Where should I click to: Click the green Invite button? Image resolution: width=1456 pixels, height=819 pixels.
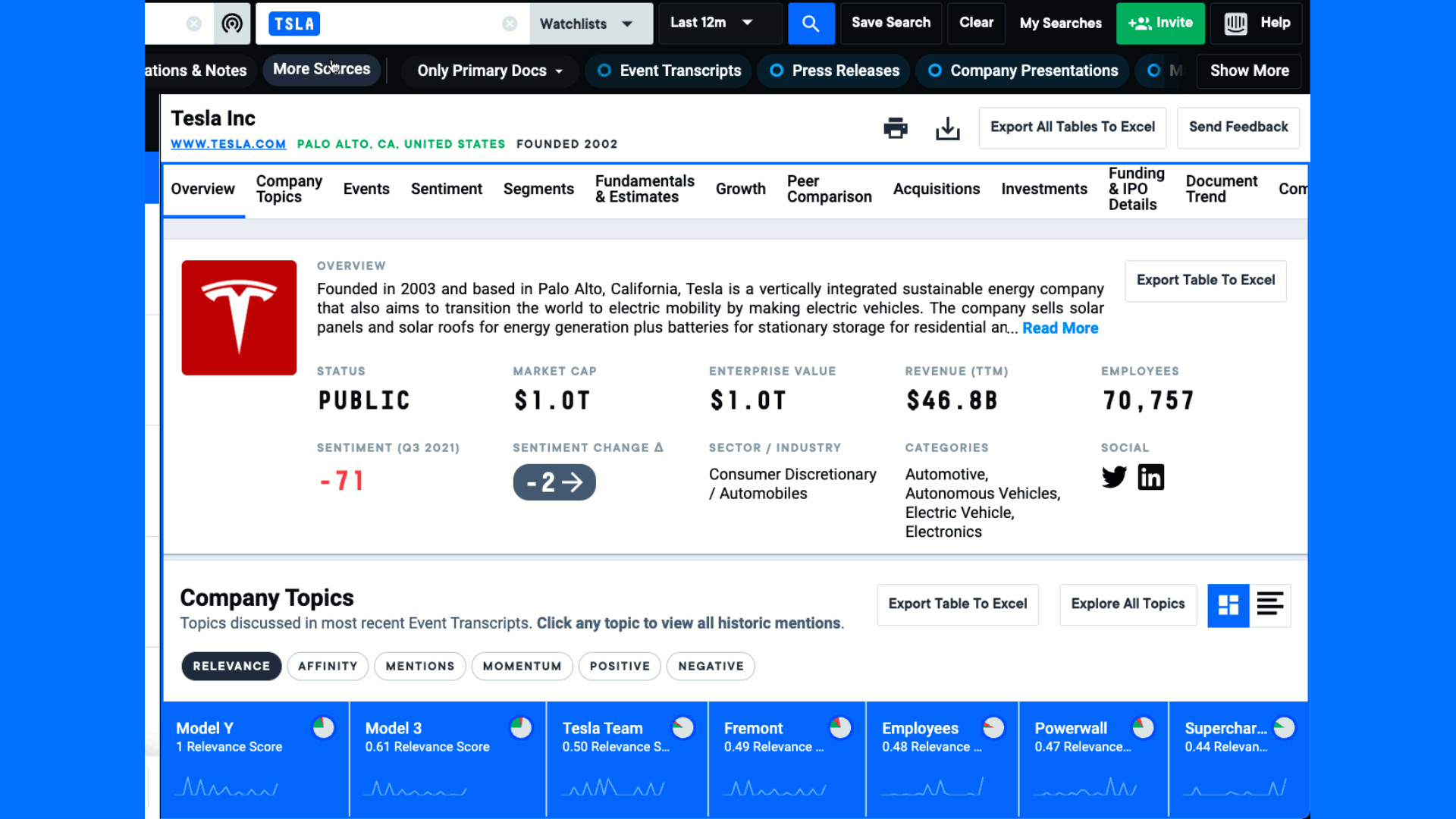click(x=1160, y=24)
